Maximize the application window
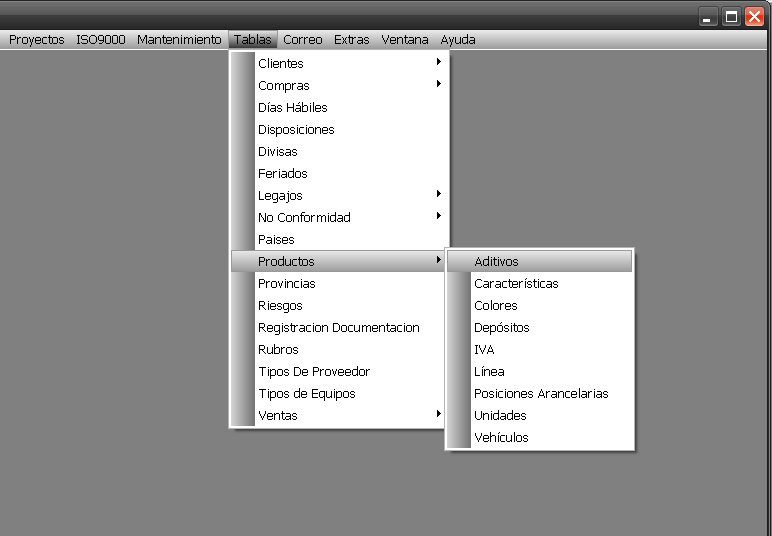 [731, 17]
